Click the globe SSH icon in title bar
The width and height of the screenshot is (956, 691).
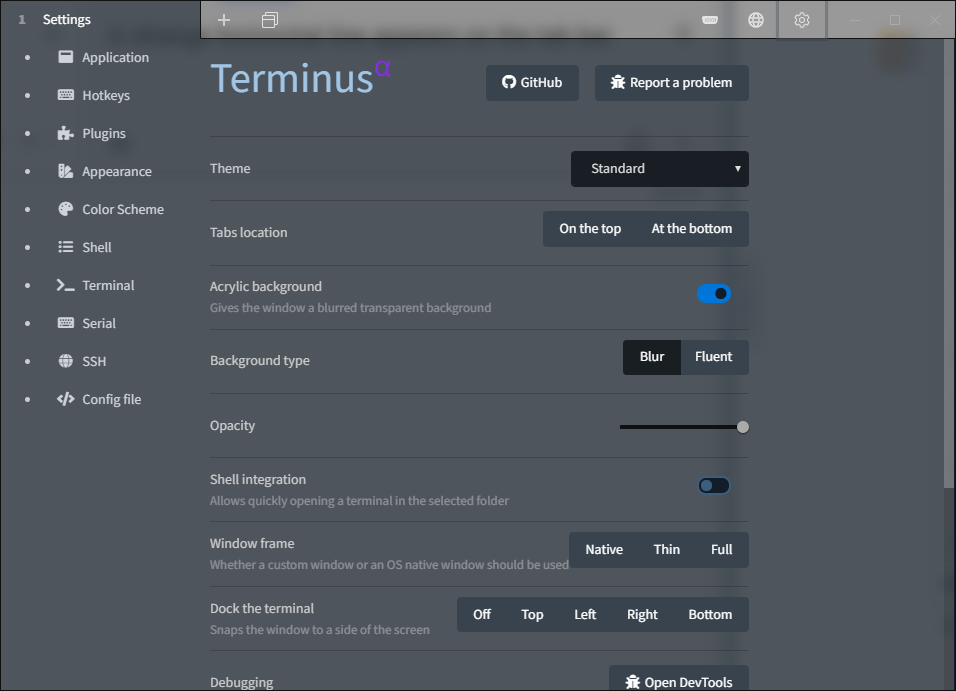[x=755, y=20]
